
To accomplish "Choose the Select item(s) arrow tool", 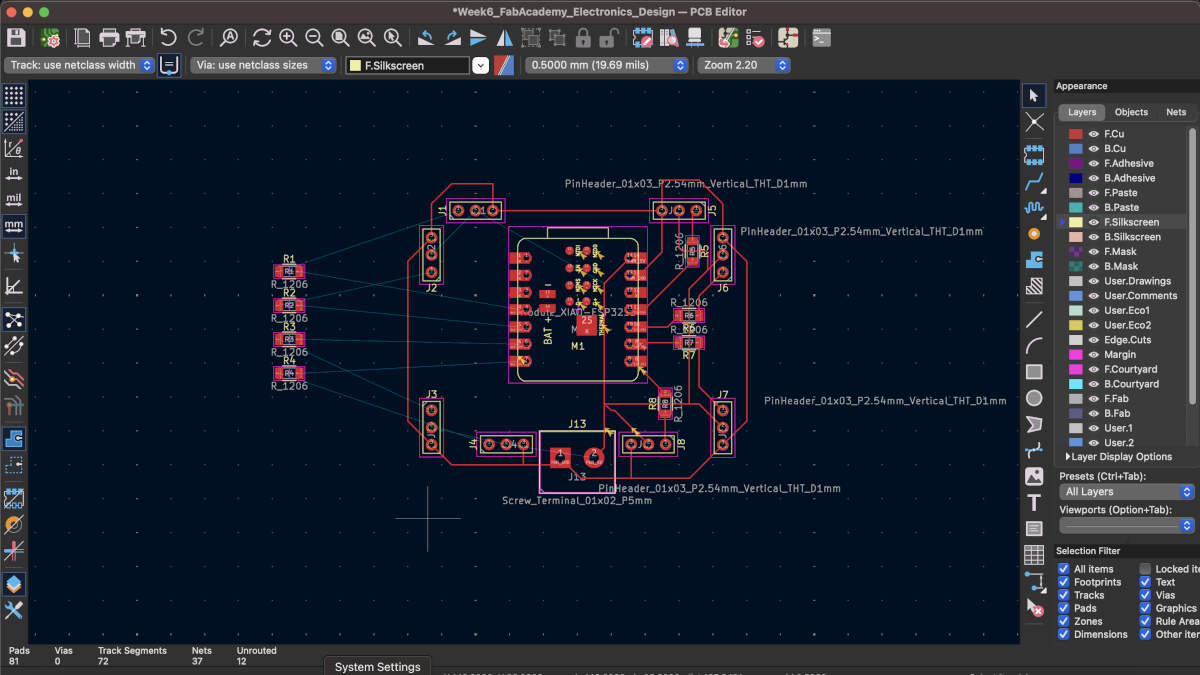I will click(1034, 95).
